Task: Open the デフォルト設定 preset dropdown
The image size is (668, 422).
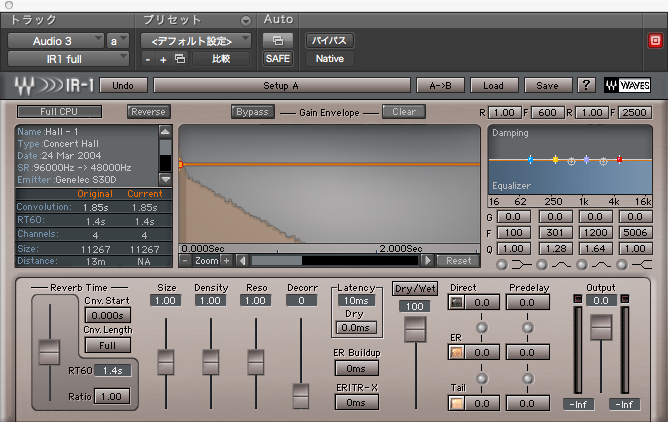Action: (196, 41)
